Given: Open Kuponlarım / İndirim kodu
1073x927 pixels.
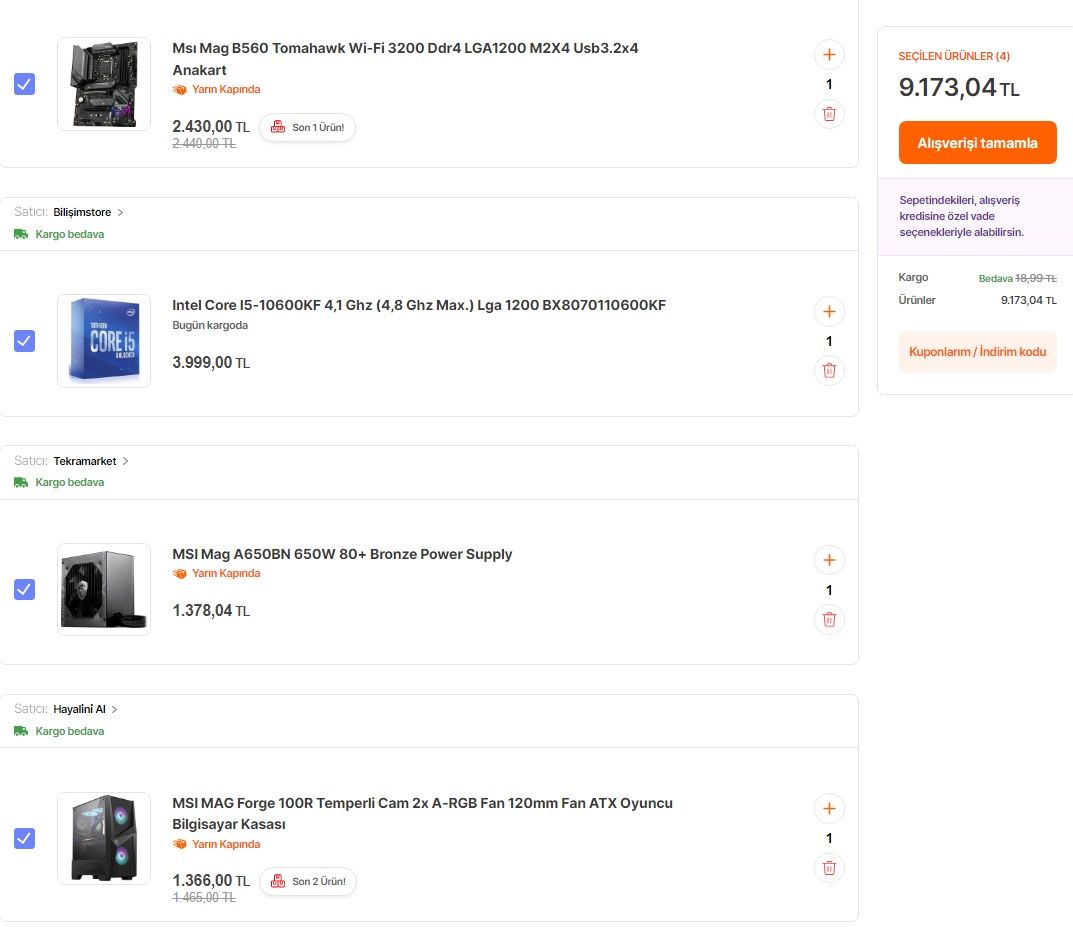Looking at the screenshot, I should click(x=977, y=352).
